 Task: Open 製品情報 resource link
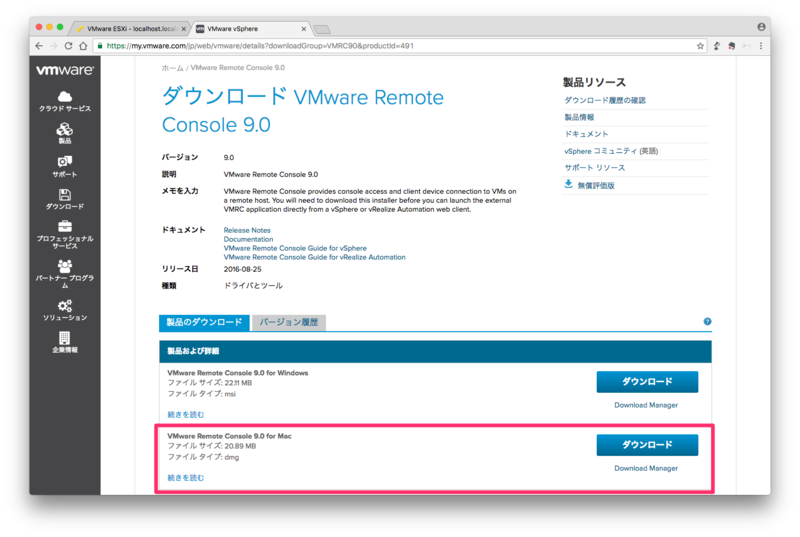coord(579,117)
